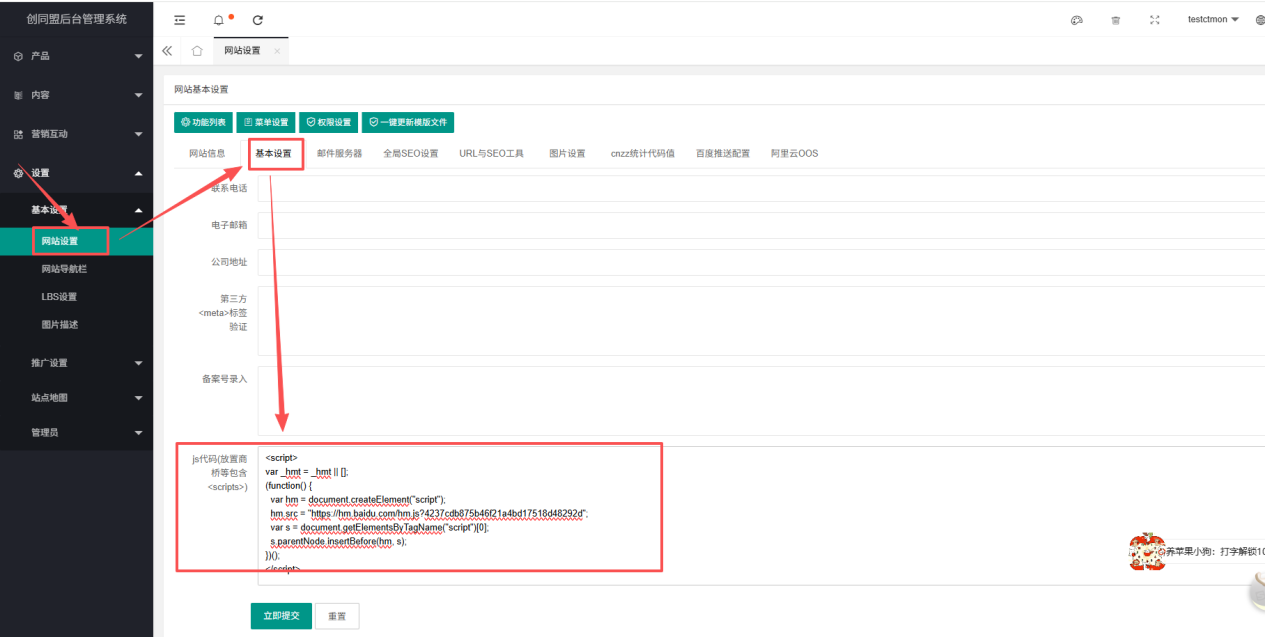This screenshot has height=637, width=1265.
Task: Switch to the 全局SEO设置 tab
Action: [x=410, y=154]
